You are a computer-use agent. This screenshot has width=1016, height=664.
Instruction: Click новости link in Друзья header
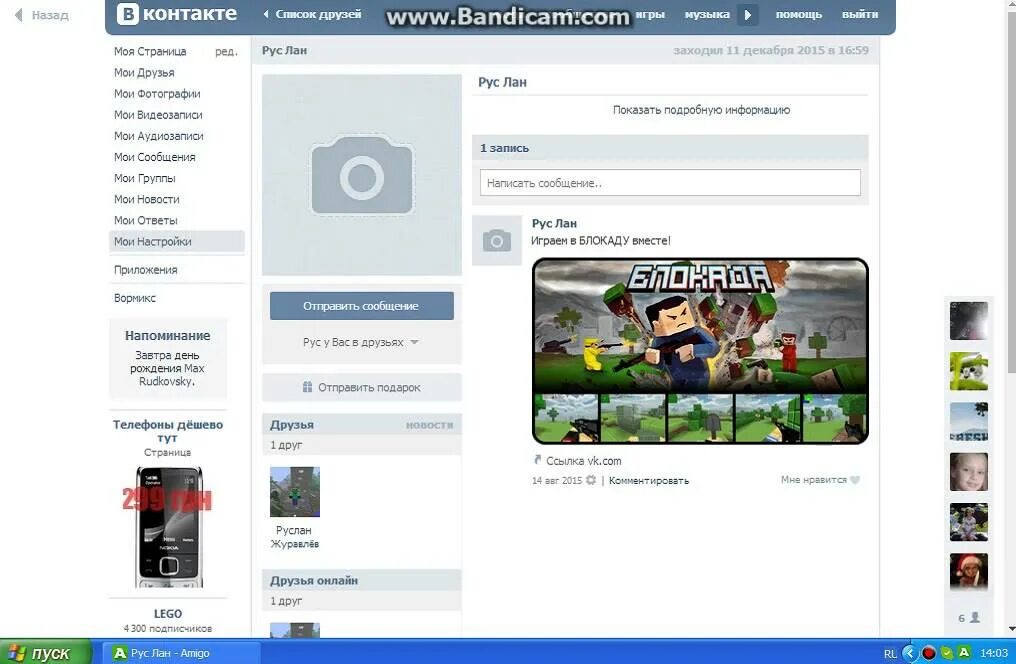click(429, 425)
